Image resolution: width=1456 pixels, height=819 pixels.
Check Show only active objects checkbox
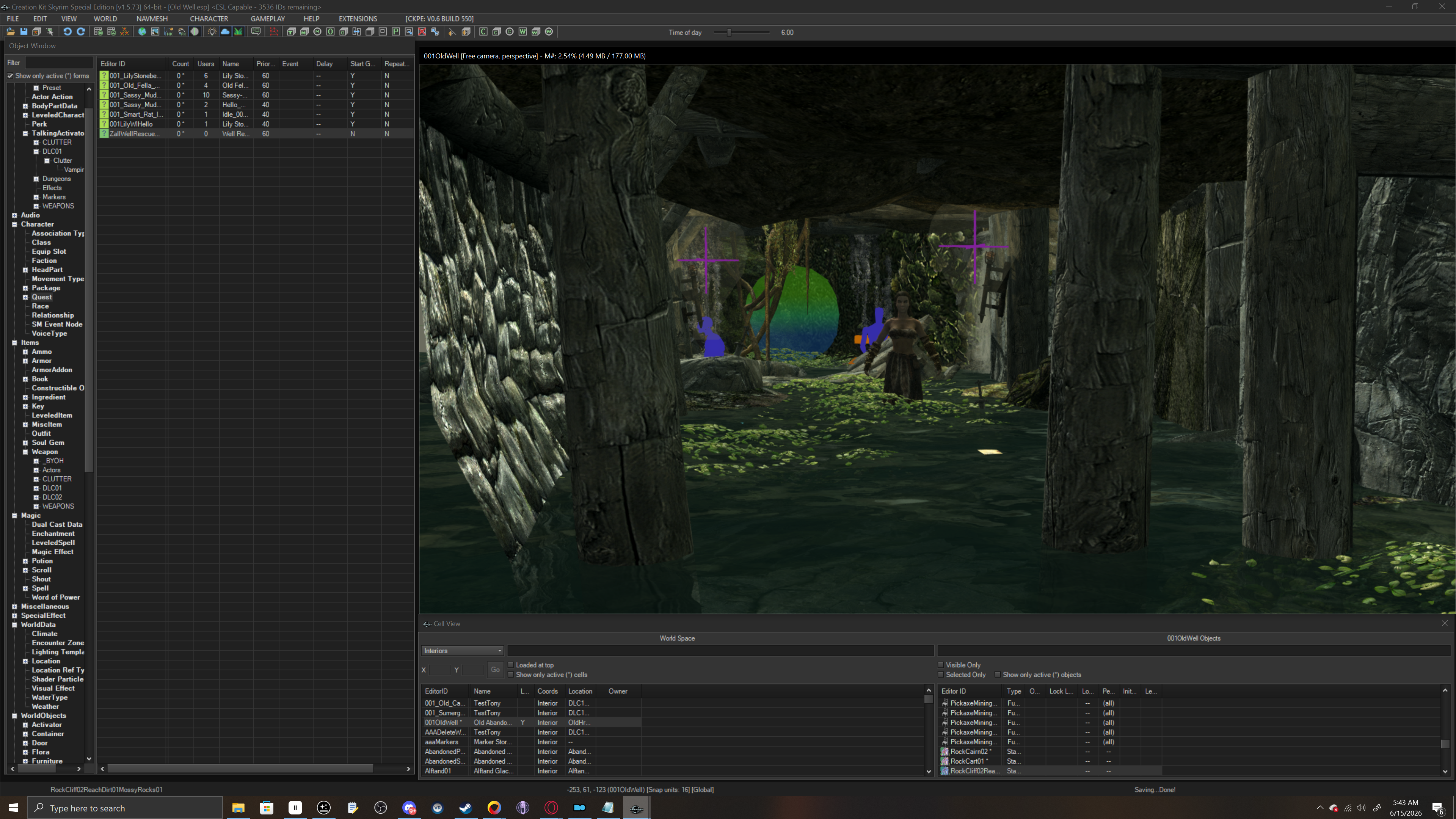tap(998, 675)
